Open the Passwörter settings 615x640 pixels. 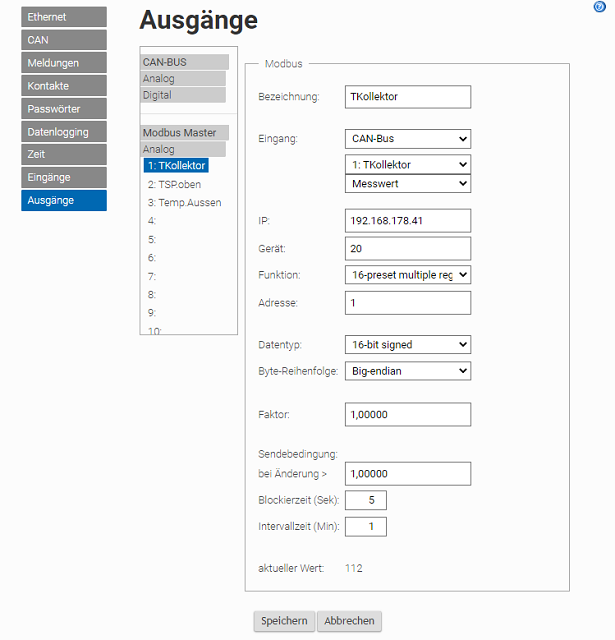tap(64, 109)
